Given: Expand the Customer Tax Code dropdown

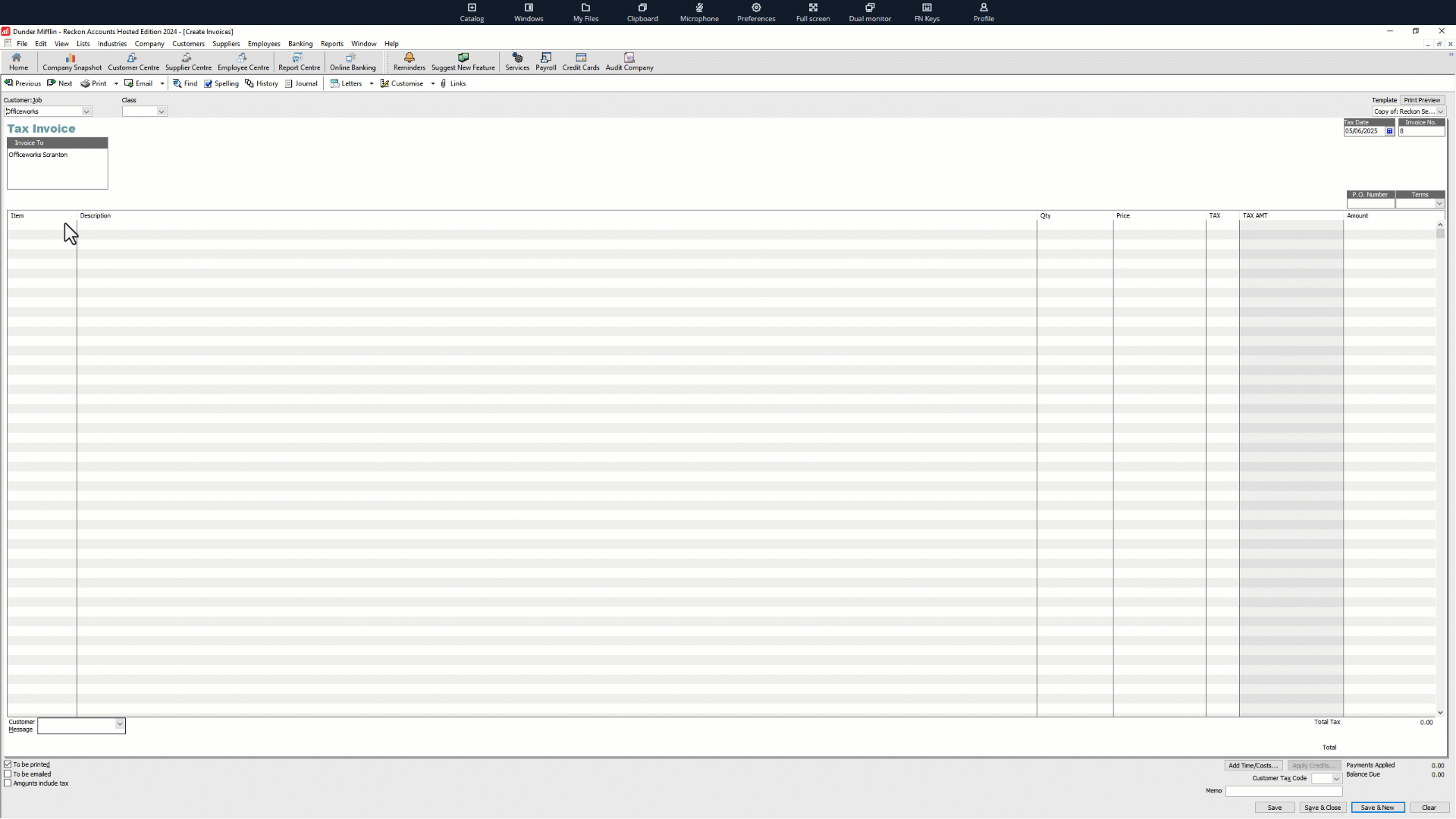Looking at the screenshot, I should [1336, 779].
